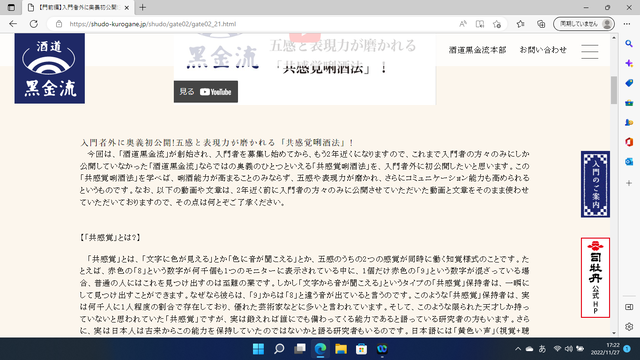Click the browser refresh icon
The height and width of the screenshot is (360, 640).
click(x=33, y=24)
